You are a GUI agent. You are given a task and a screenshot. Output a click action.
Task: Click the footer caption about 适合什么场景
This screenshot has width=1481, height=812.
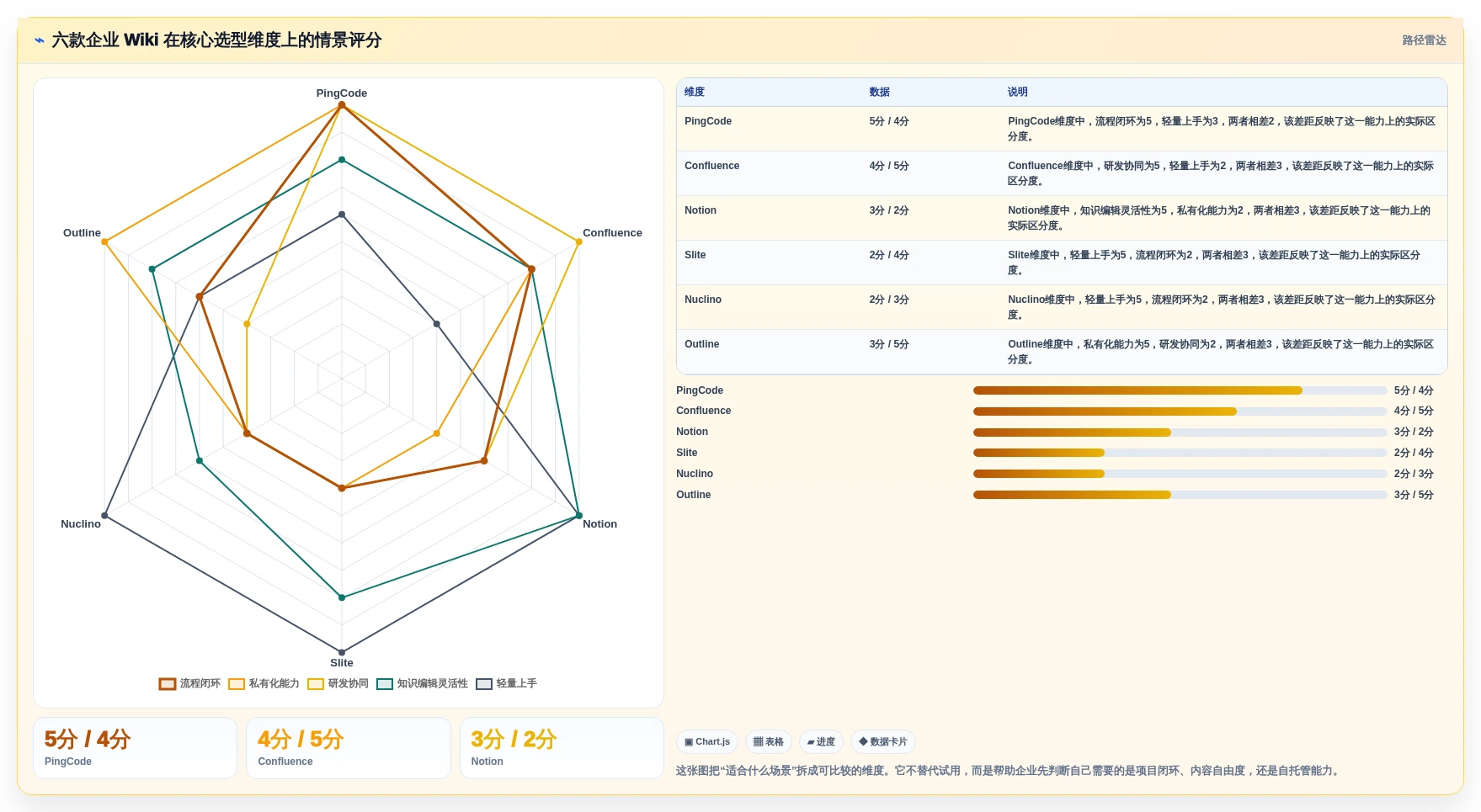coord(1010,771)
